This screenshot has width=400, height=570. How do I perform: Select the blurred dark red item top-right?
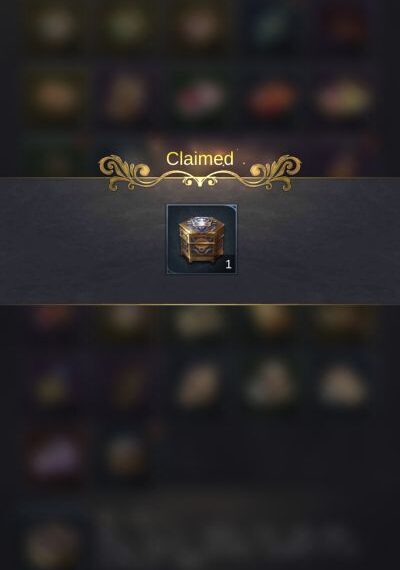pos(343,24)
